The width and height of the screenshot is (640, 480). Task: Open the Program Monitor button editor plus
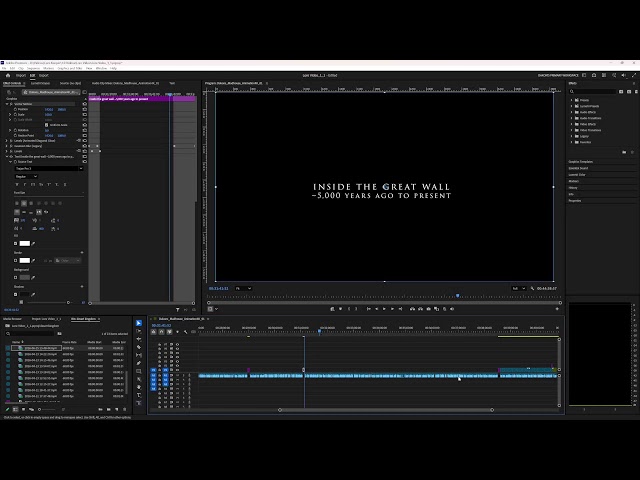(x=557, y=309)
